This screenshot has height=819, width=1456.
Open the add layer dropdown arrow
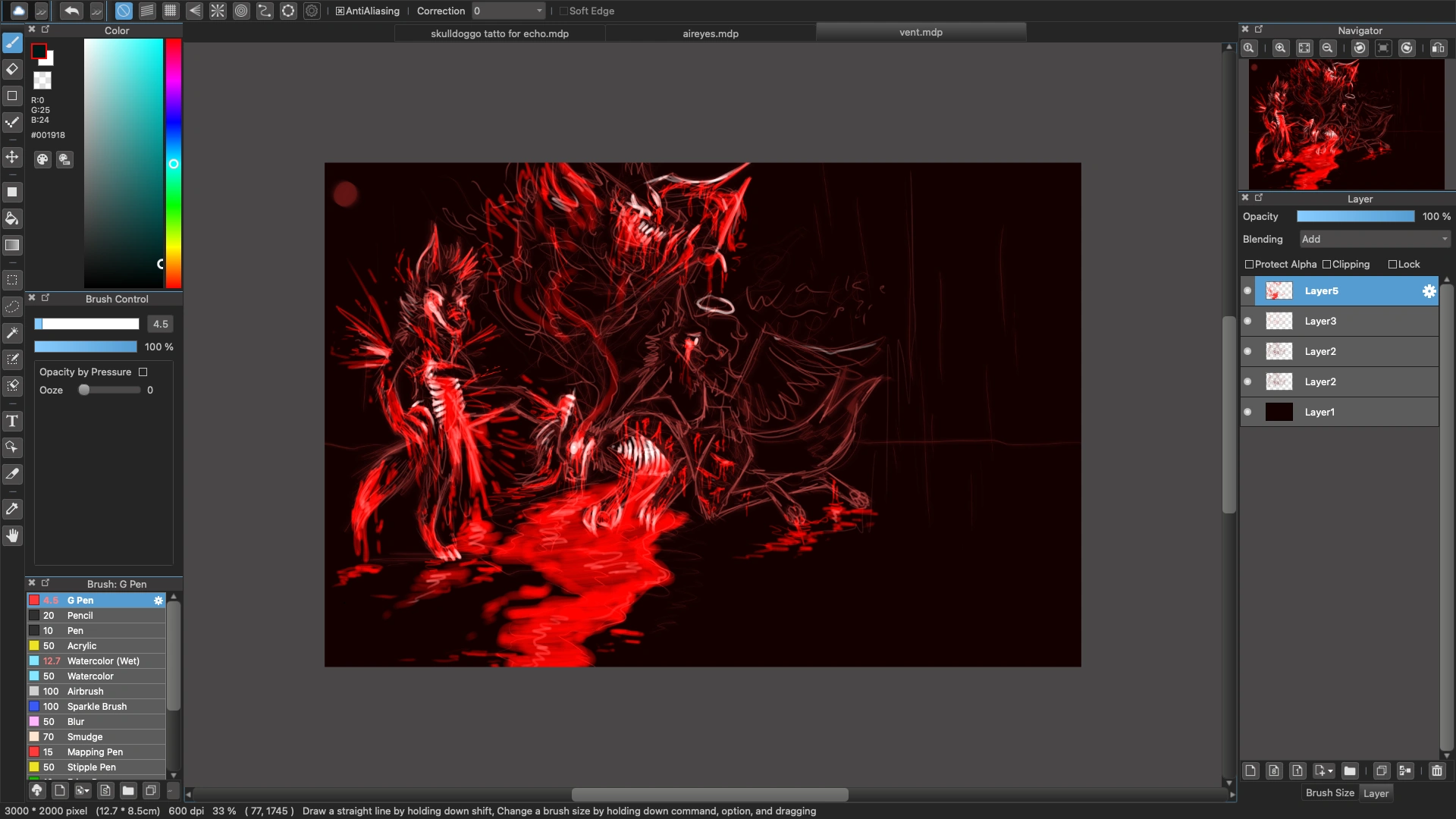[x=1332, y=770]
